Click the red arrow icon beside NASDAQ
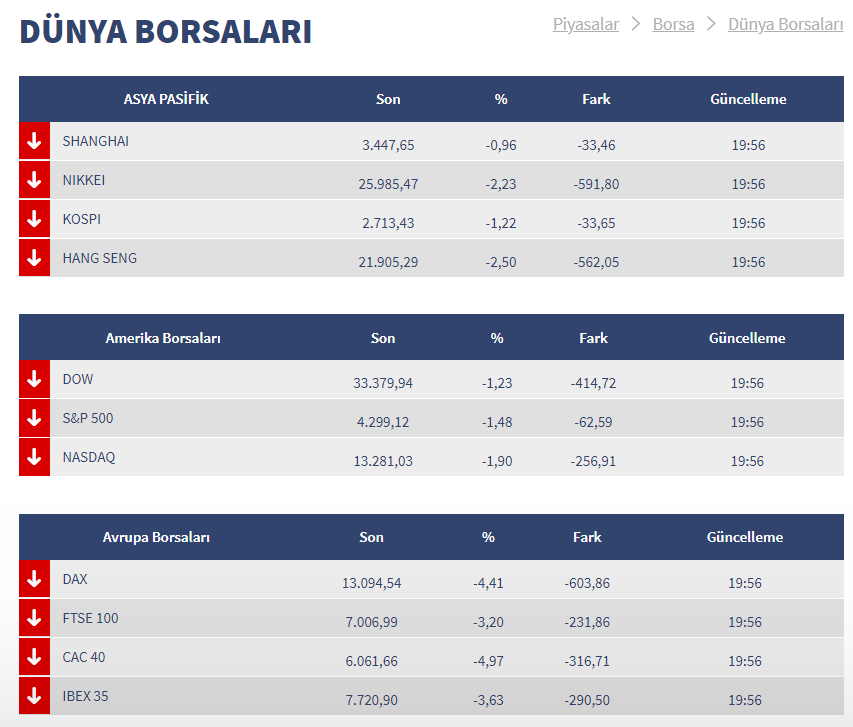853x727 pixels. pyautogui.click(x=34, y=457)
